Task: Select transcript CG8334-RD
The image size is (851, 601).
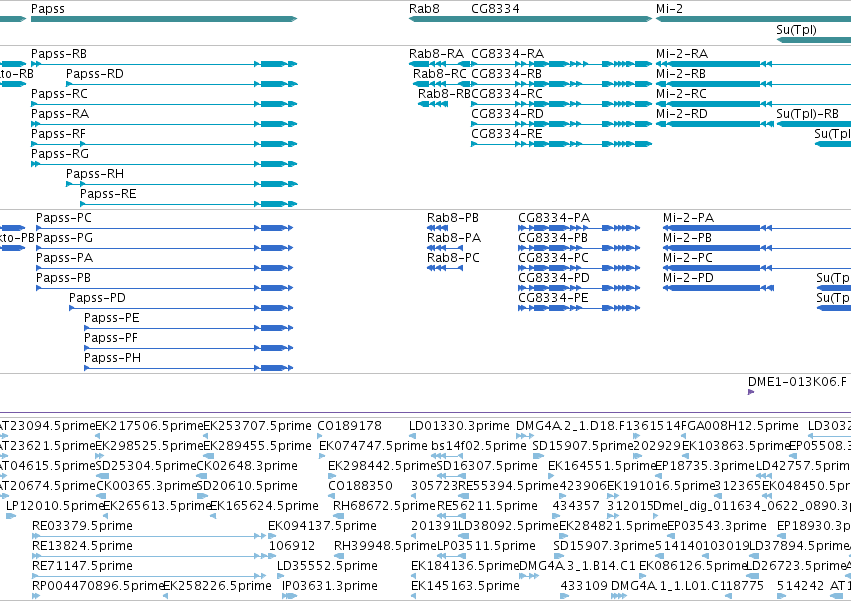Action: pyautogui.click(x=507, y=114)
